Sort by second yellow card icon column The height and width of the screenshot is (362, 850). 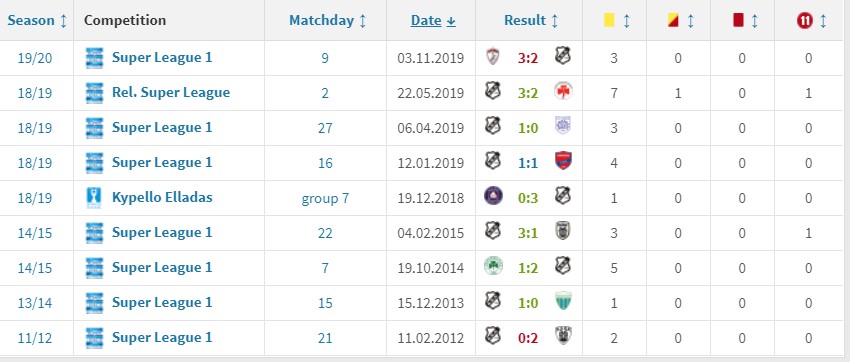point(680,21)
